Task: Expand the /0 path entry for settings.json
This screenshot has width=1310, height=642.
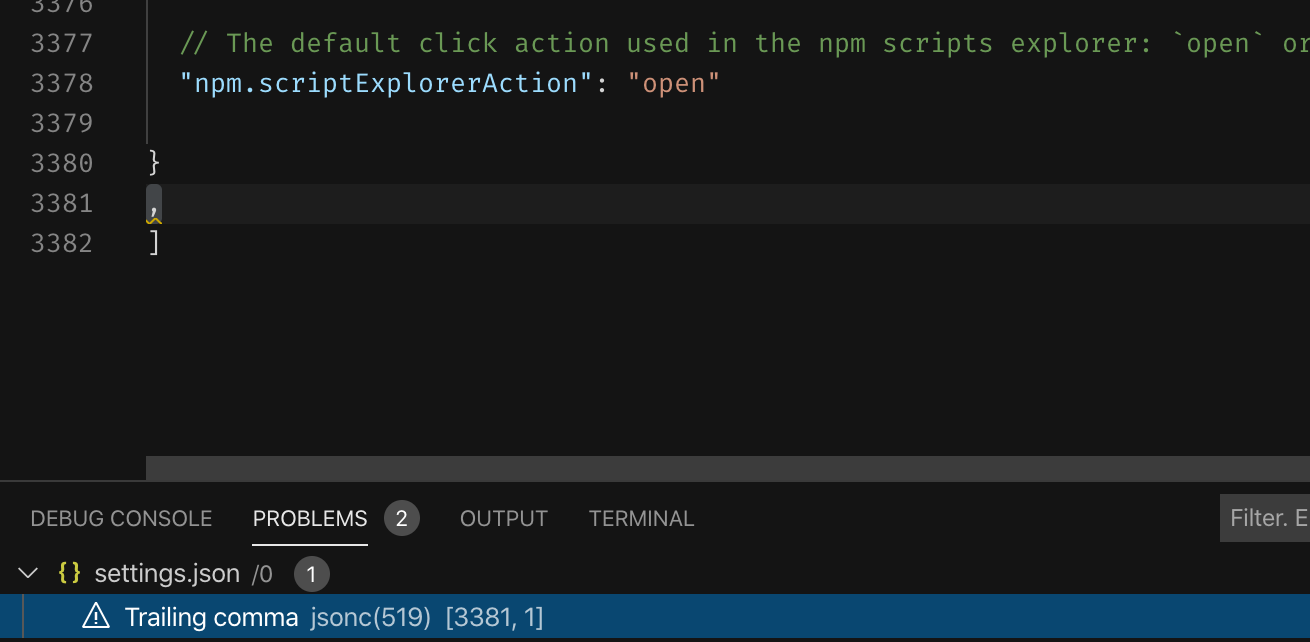Action: pyautogui.click(x=260, y=573)
